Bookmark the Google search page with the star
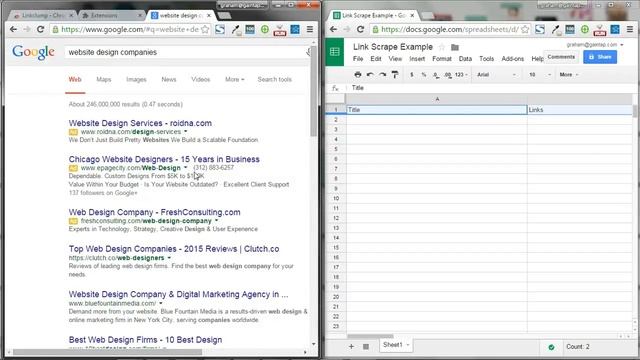Viewport: 640px width, 360px height. tap(205, 29)
